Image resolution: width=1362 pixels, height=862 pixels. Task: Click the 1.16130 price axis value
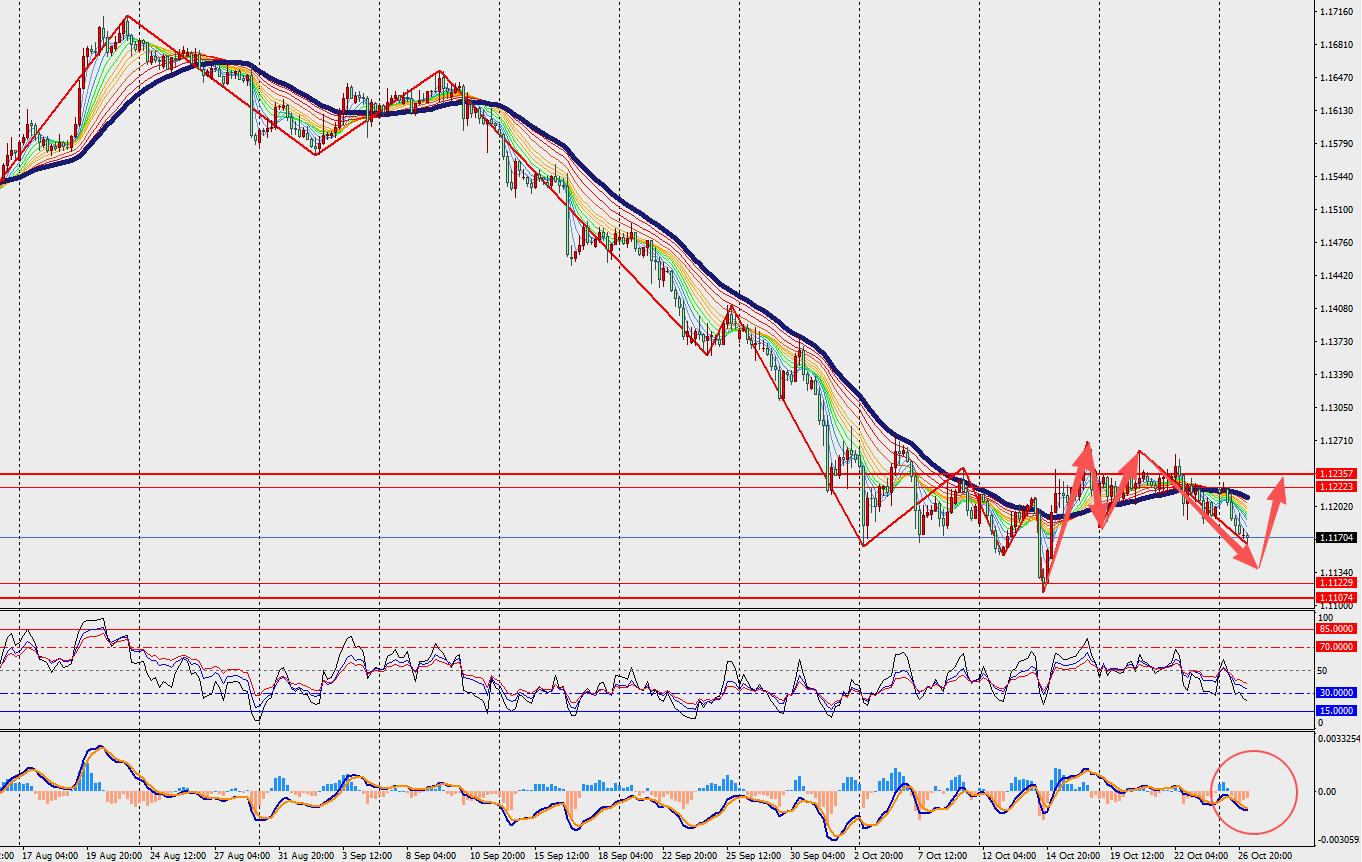click(1337, 111)
